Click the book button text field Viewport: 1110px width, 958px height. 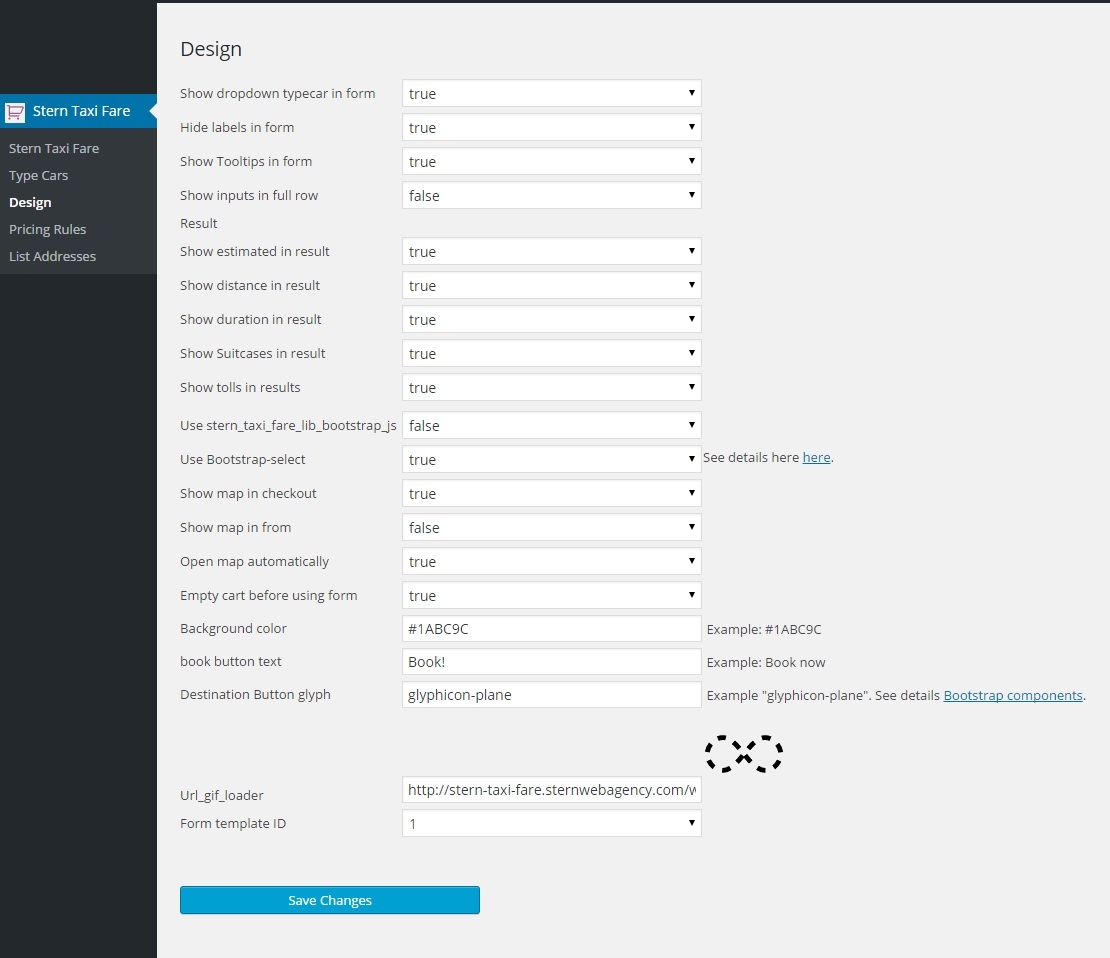tap(551, 662)
